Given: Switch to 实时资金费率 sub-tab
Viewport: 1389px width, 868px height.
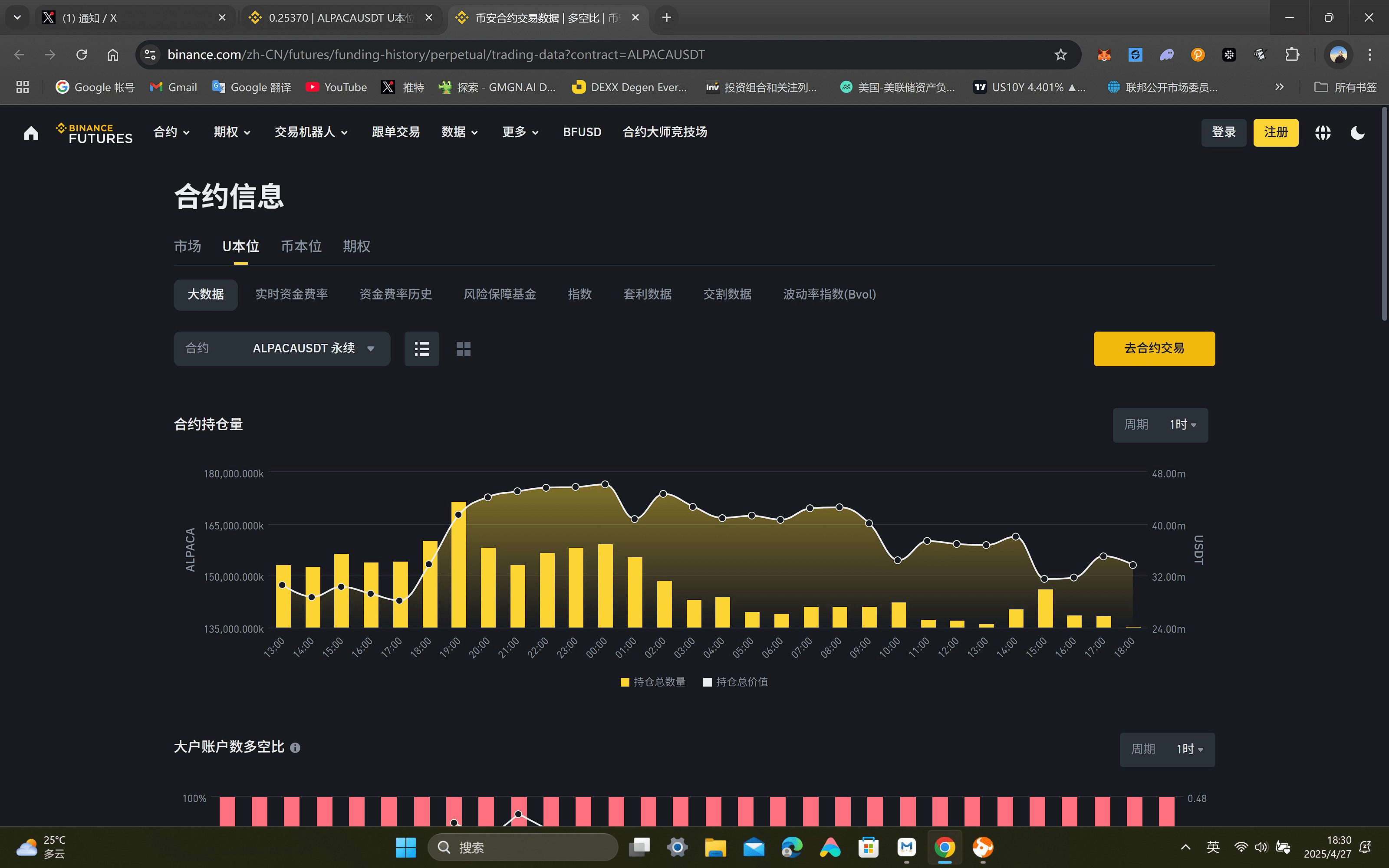Looking at the screenshot, I should (292, 295).
